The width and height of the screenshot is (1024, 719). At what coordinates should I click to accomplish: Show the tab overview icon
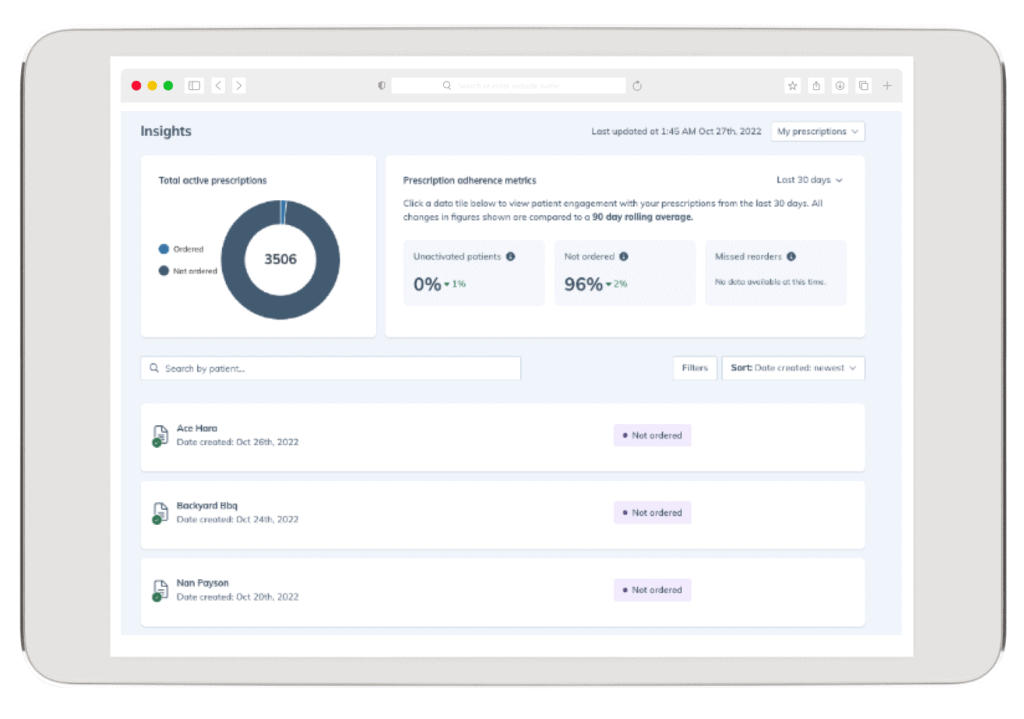coord(863,86)
